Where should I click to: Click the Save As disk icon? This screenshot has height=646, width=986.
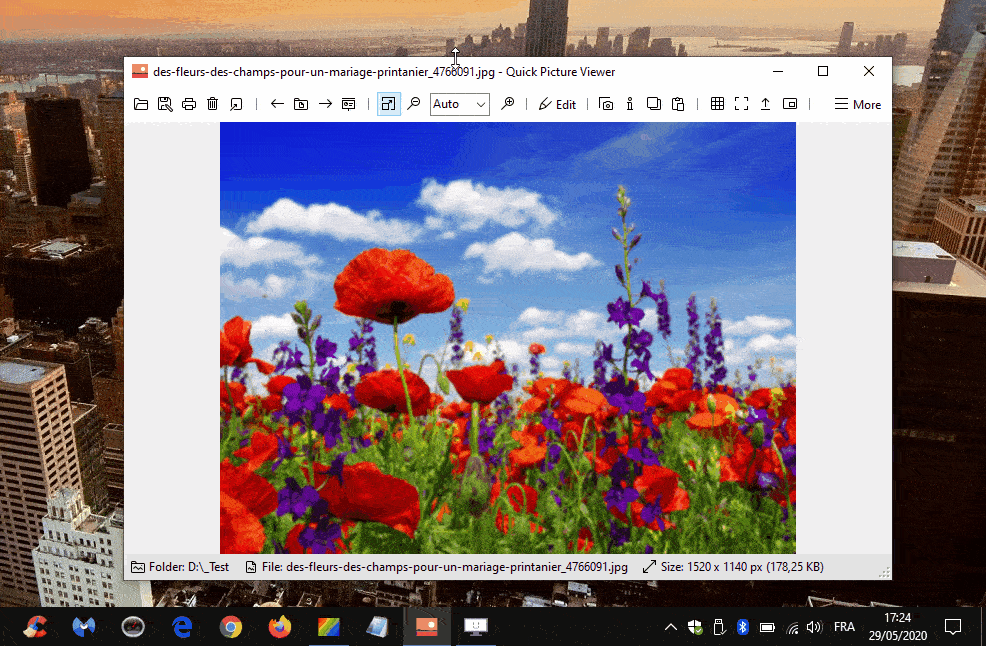tap(165, 104)
